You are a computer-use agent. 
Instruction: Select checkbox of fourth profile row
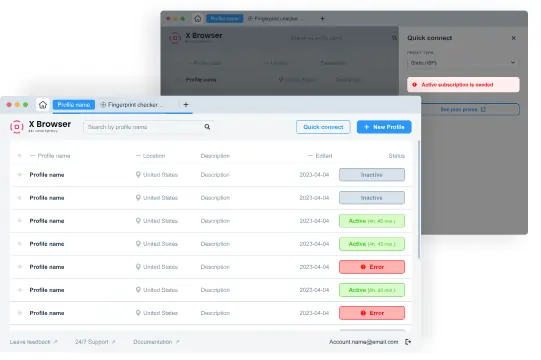pos(20,244)
